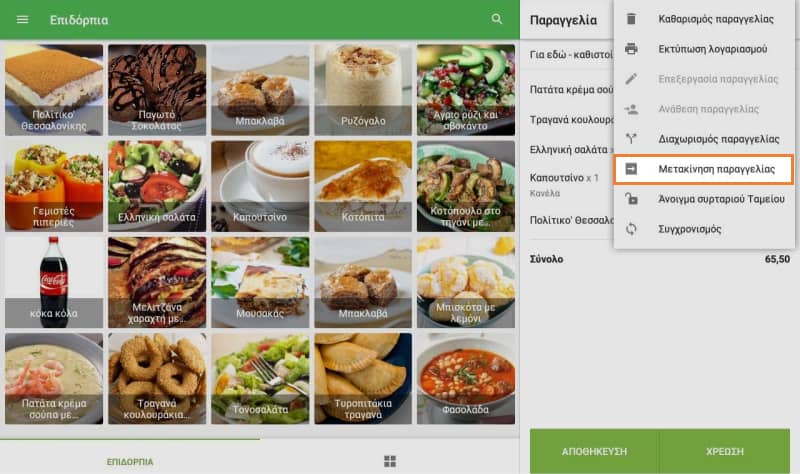Click the search magnifier icon
Image resolution: width=800 pixels, height=474 pixels.
point(496,19)
